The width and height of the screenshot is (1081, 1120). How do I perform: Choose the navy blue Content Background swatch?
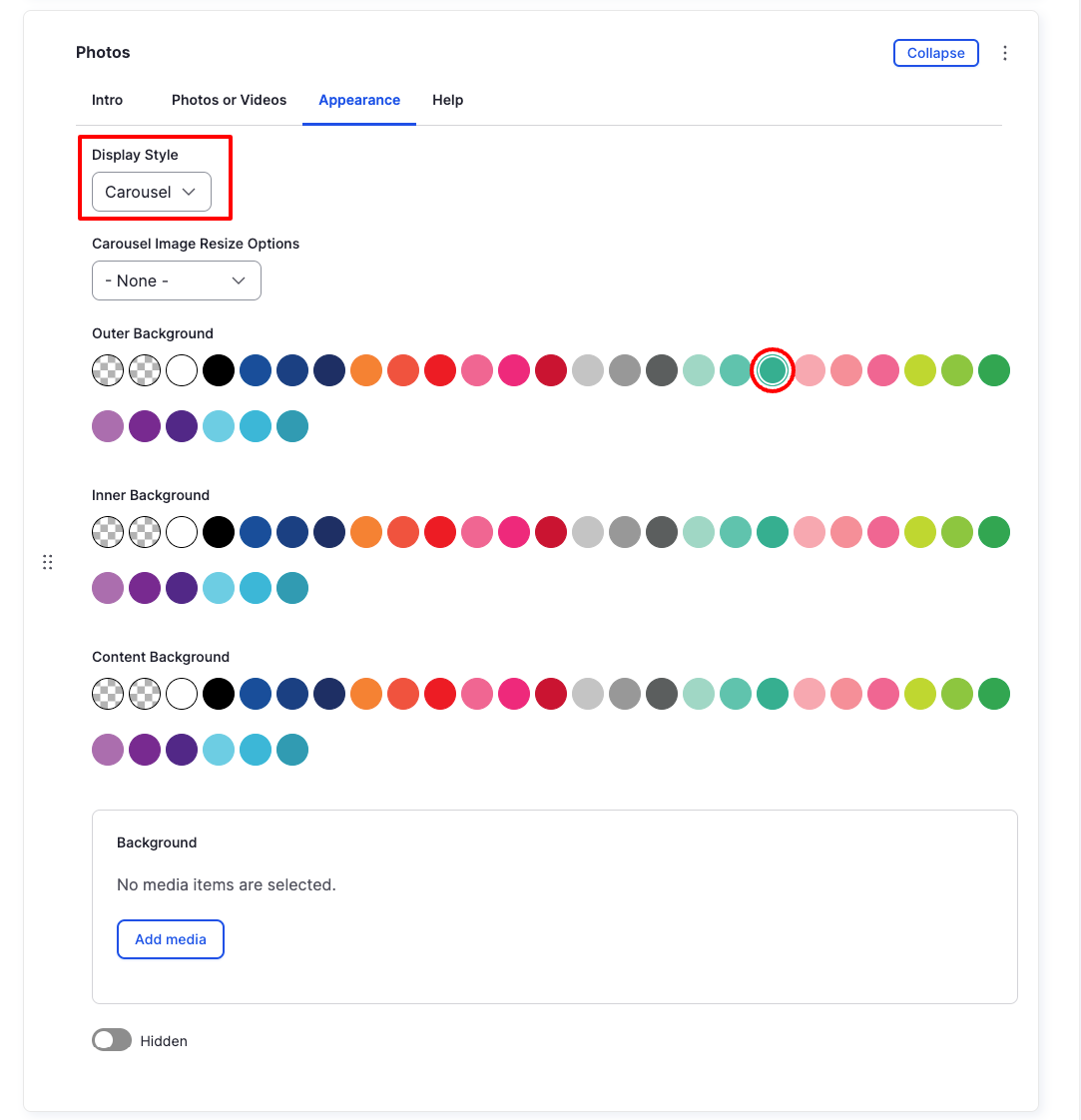[329, 694]
